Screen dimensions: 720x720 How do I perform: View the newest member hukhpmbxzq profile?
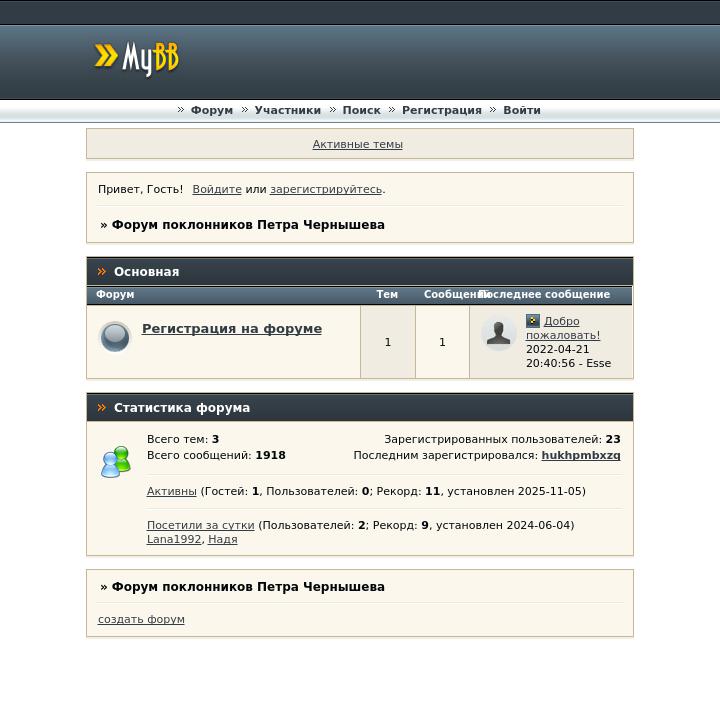click(x=580, y=455)
